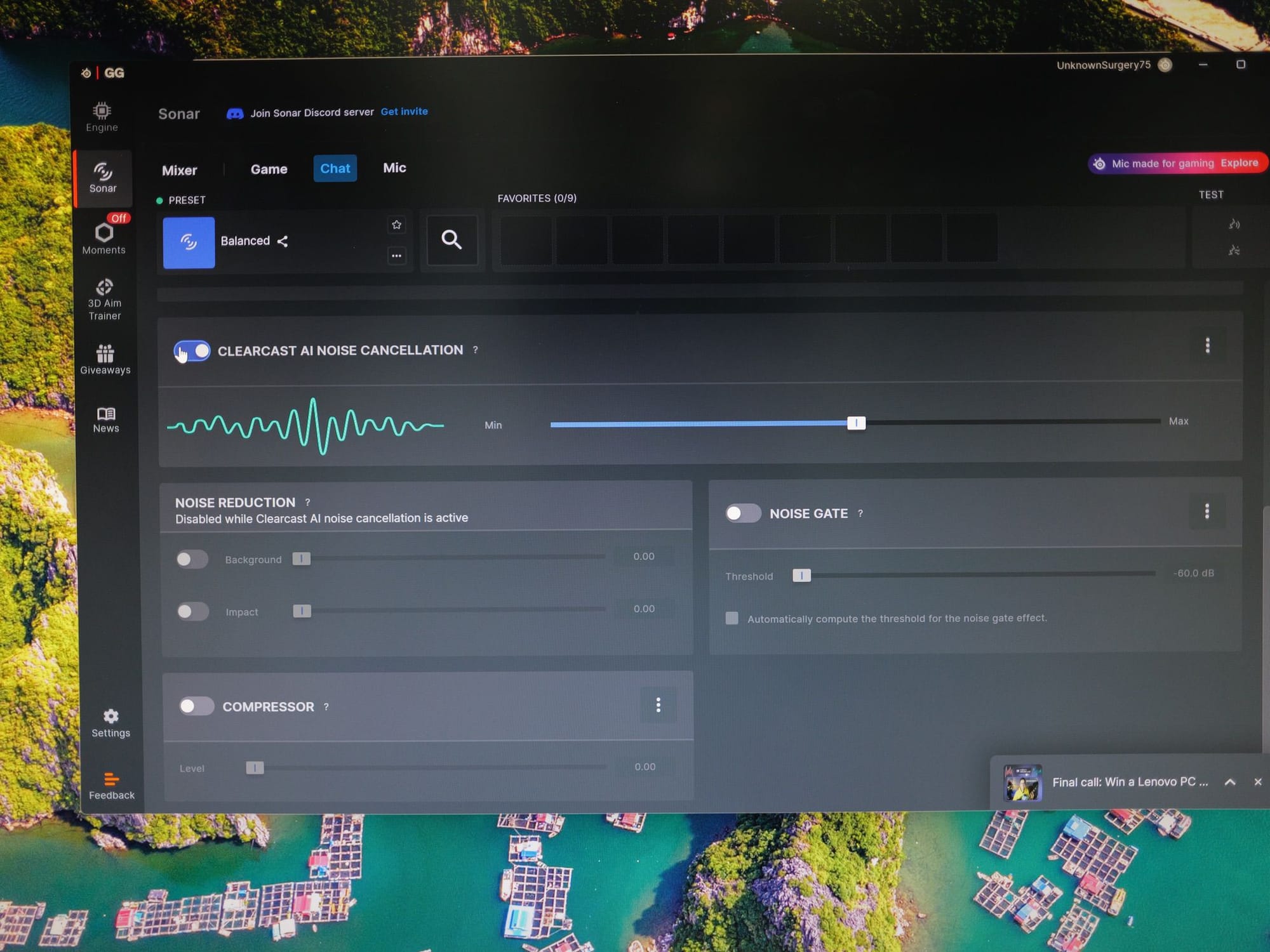Show help for Compressor
The height and width of the screenshot is (952, 1270).
(326, 706)
